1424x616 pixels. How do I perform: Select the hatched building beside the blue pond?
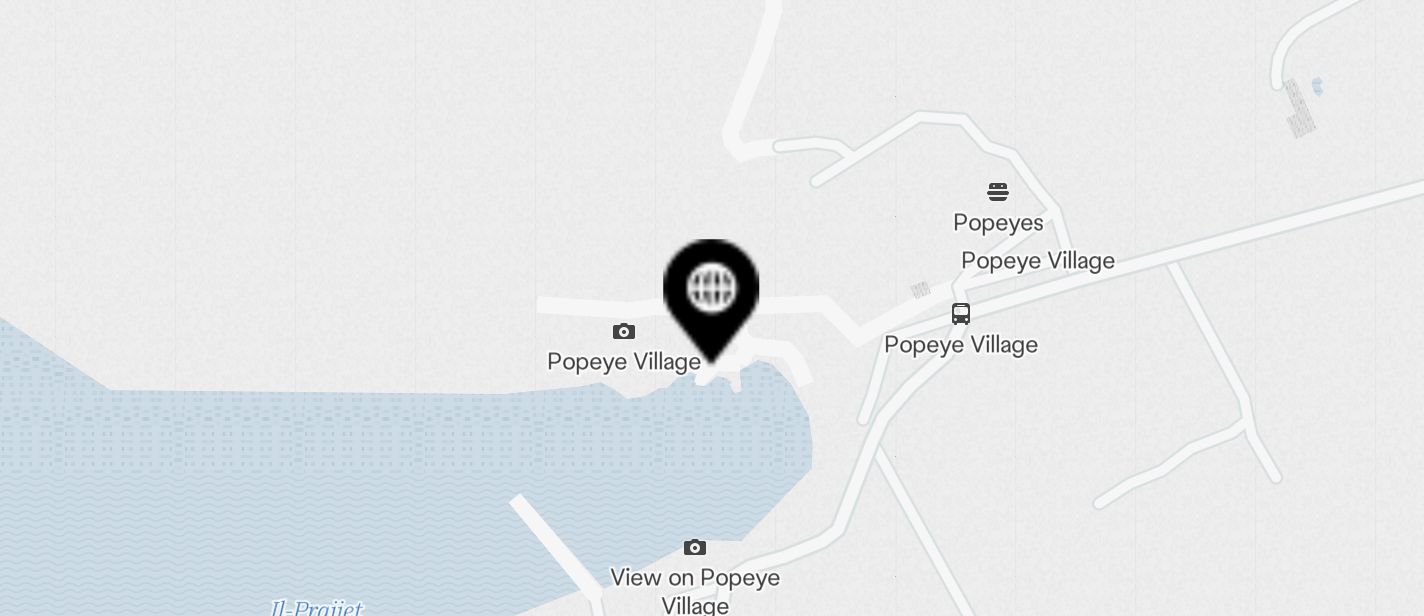(1299, 109)
